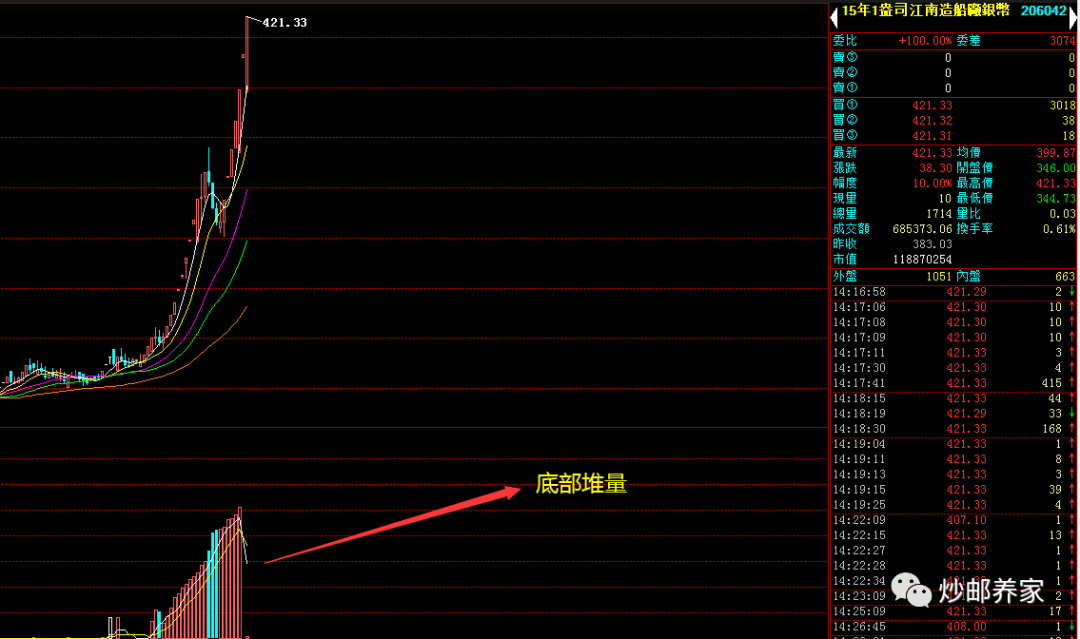Click the stock title 15年1盎司江南造船厂银币

(x=925, y=11)
